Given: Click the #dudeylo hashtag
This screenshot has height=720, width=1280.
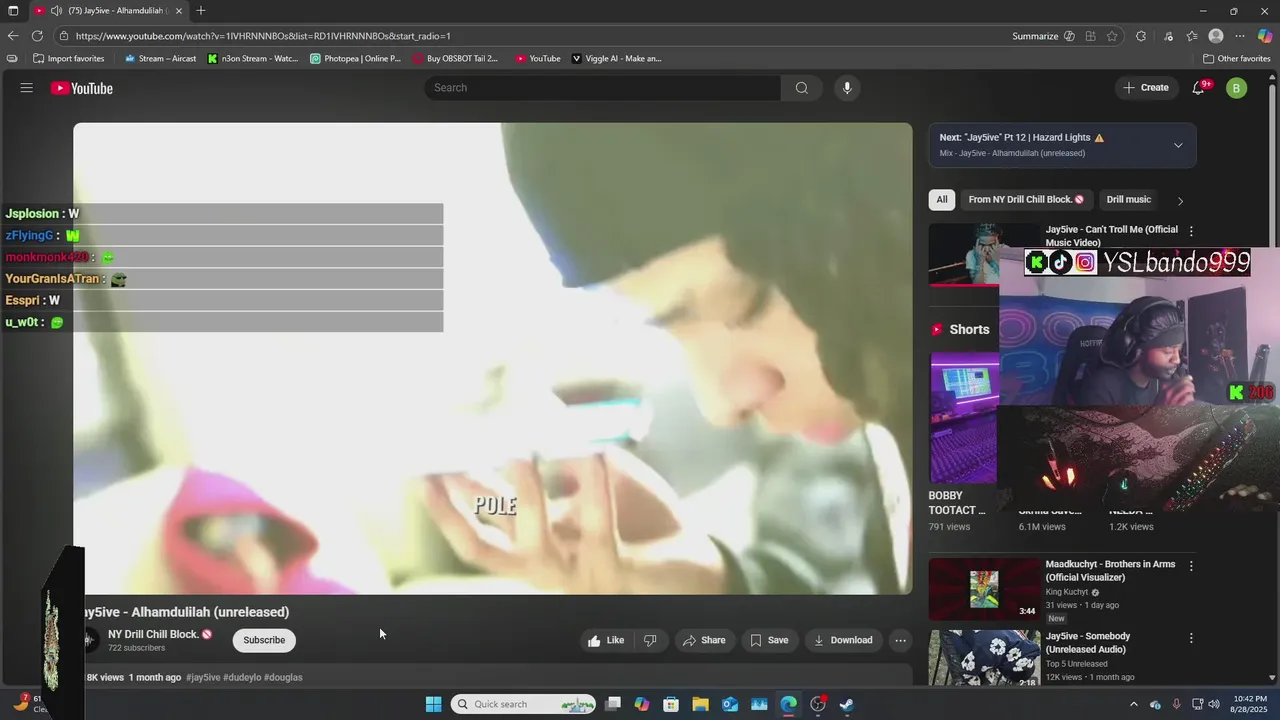Looking at the screenshot, I should (242, 678).
